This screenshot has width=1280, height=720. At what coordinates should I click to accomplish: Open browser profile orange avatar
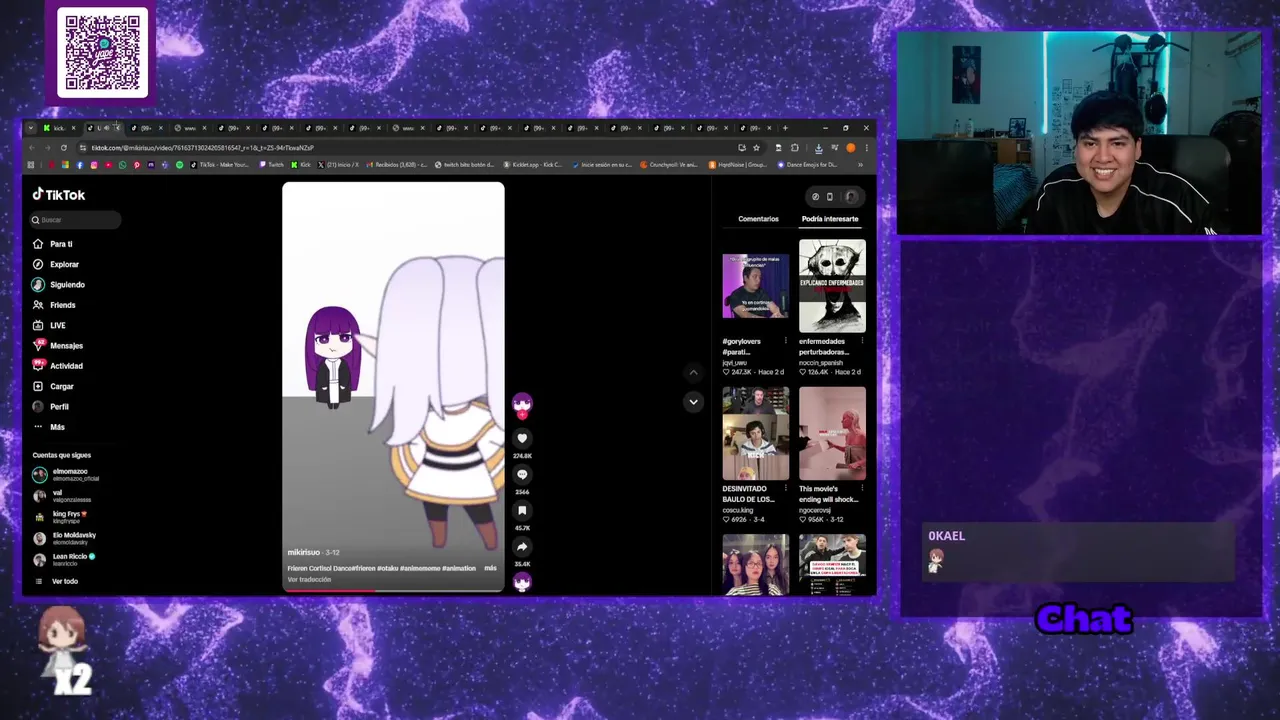[850, 148]
